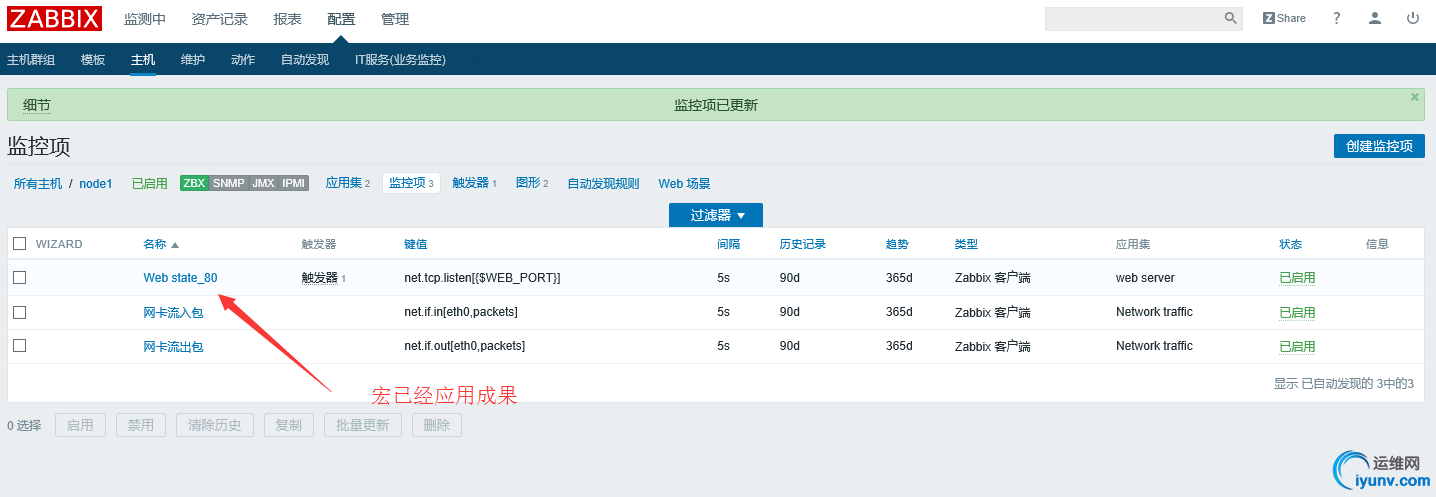Toggle 已启用 status of 网卡流出包
The width and height of the screenshot is (1436, 497).
pos(1297,347)
